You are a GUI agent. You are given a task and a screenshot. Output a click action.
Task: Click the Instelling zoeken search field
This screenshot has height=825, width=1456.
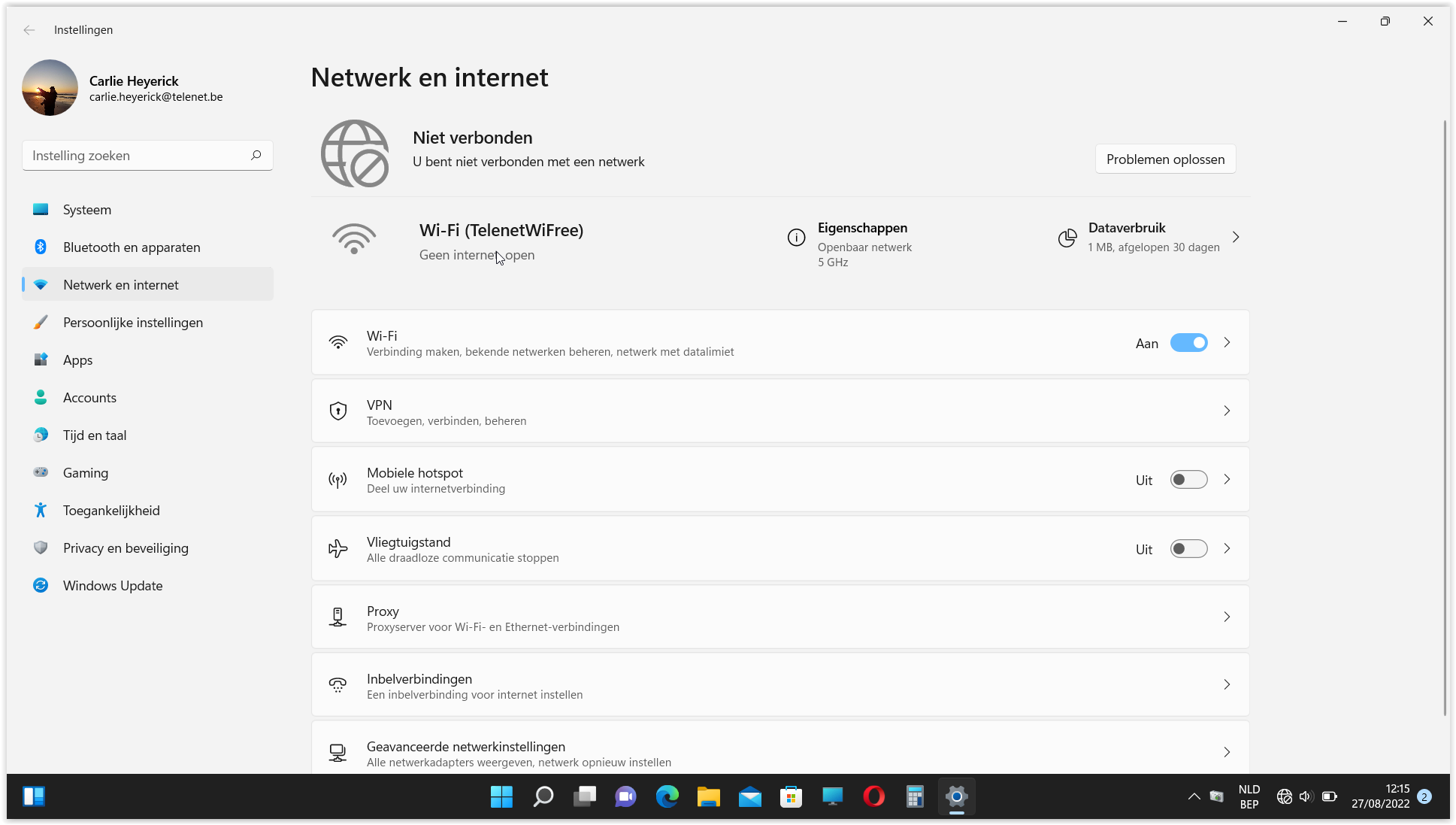click(135, 156)
